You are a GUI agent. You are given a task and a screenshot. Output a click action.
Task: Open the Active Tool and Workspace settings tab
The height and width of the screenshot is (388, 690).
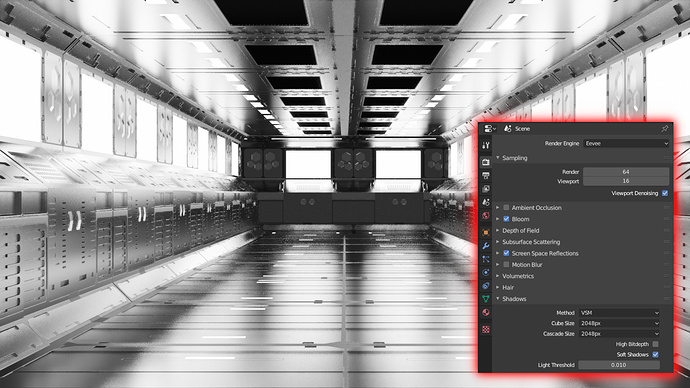coord(486,145)
